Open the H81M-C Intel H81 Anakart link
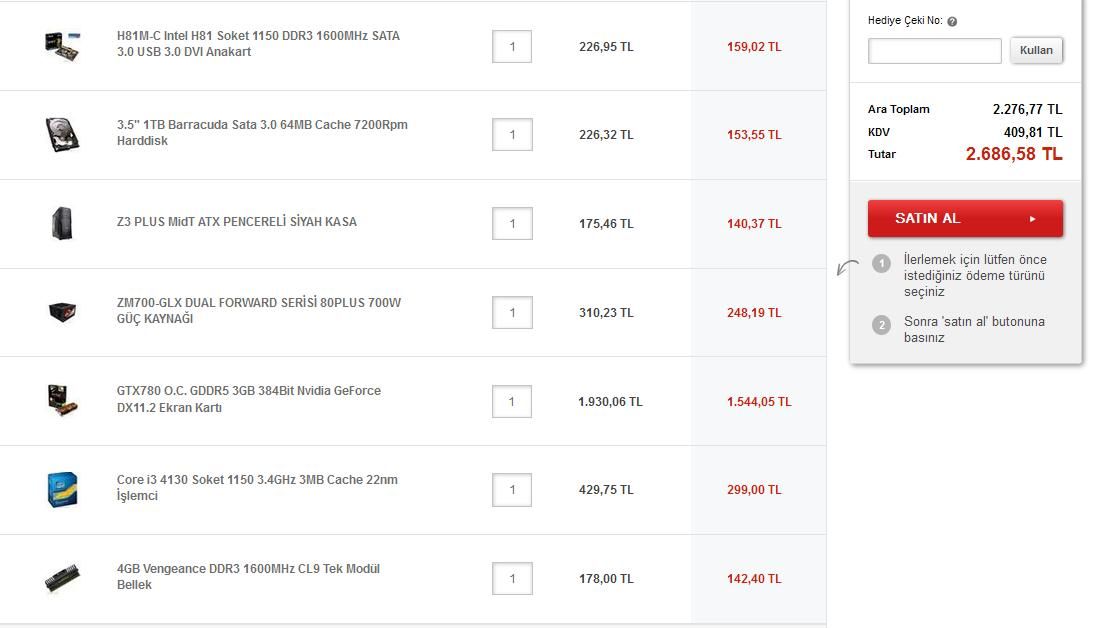1095x628 pixels. 258,44
